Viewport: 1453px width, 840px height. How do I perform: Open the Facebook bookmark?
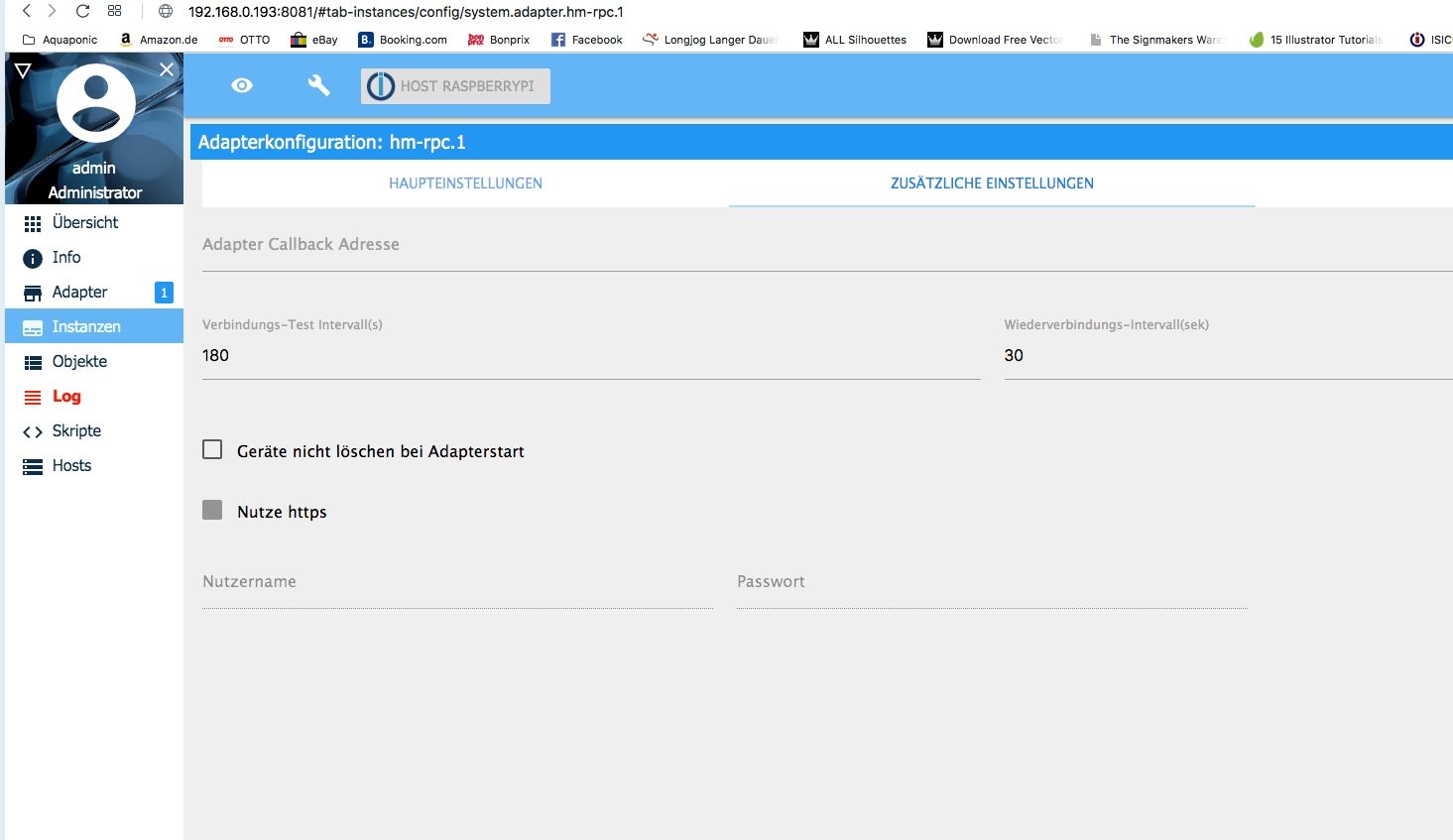tap(586, 40)
